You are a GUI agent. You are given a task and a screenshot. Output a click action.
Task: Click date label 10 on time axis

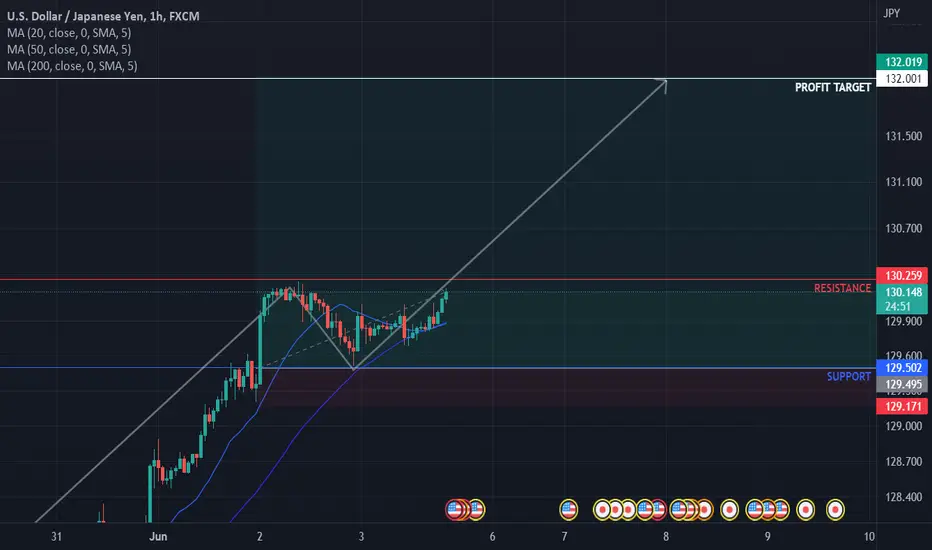click(869, 536)
